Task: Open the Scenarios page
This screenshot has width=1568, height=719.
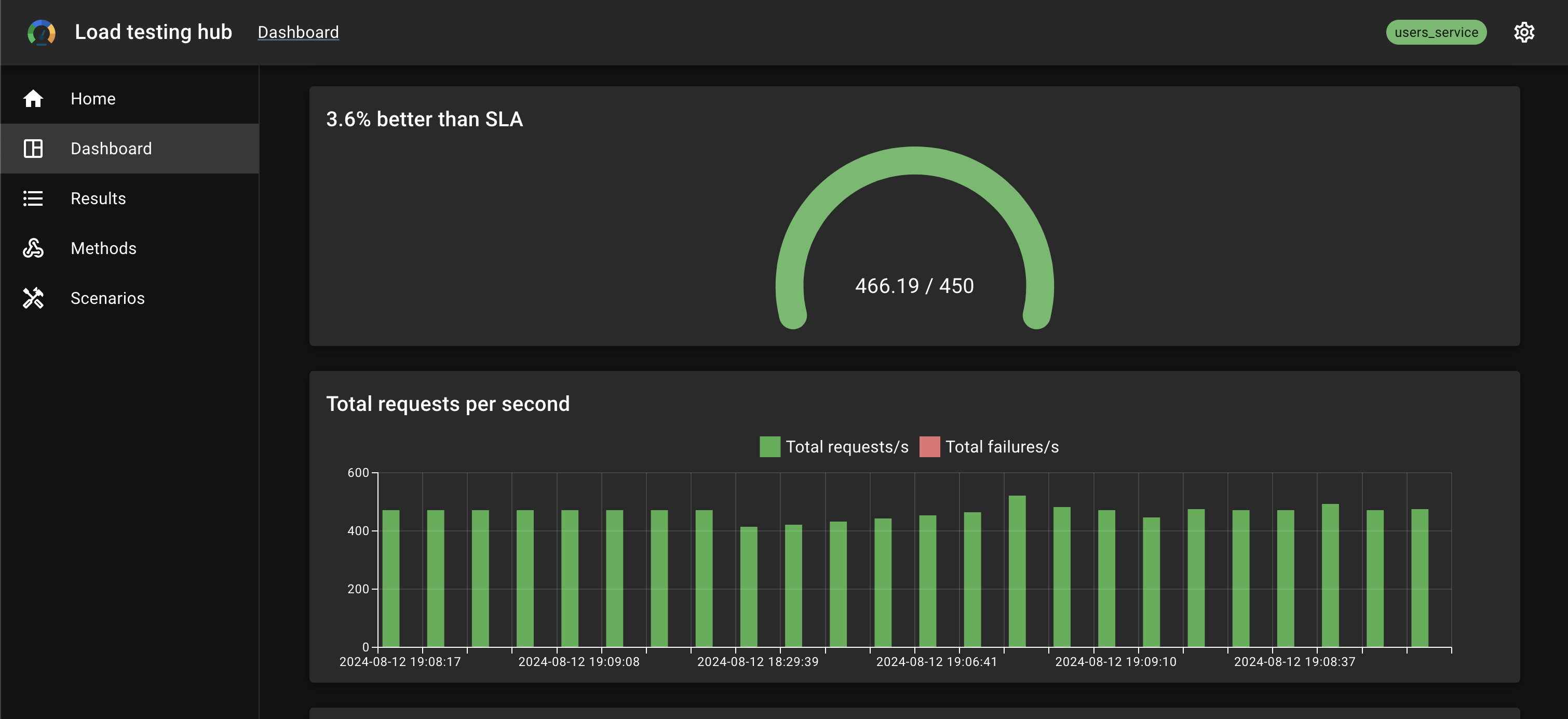Action: pyautogui.click(x=130, y=298)
